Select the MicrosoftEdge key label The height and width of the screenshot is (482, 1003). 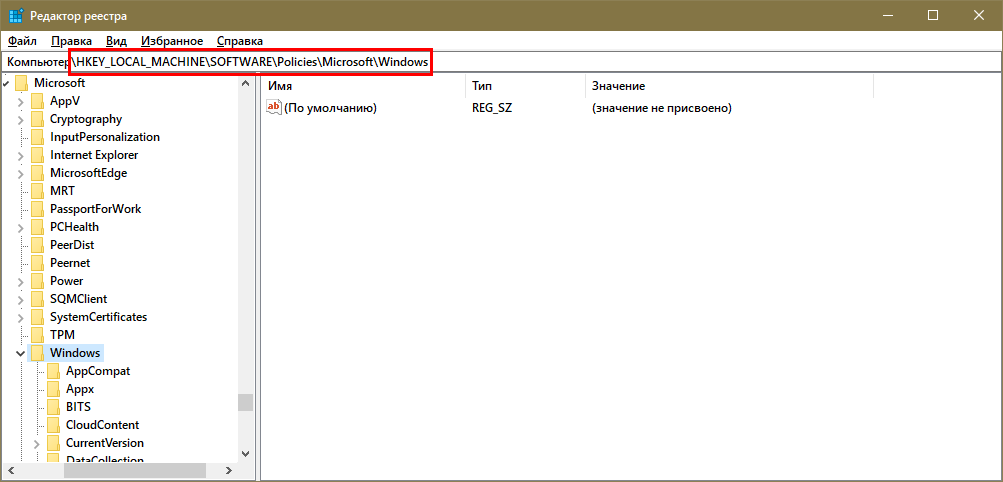pyautogui.click(x=88, y=173)
